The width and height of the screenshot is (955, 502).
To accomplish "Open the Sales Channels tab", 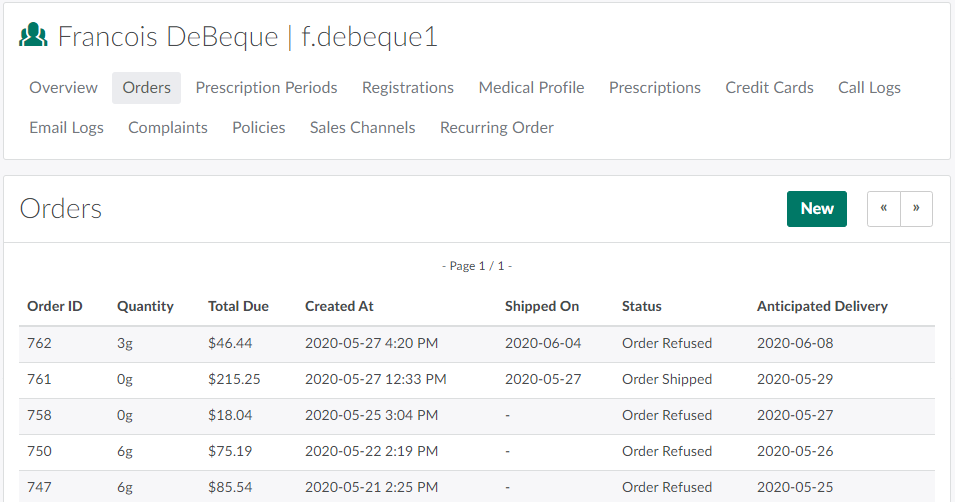I will coord(362,128).
